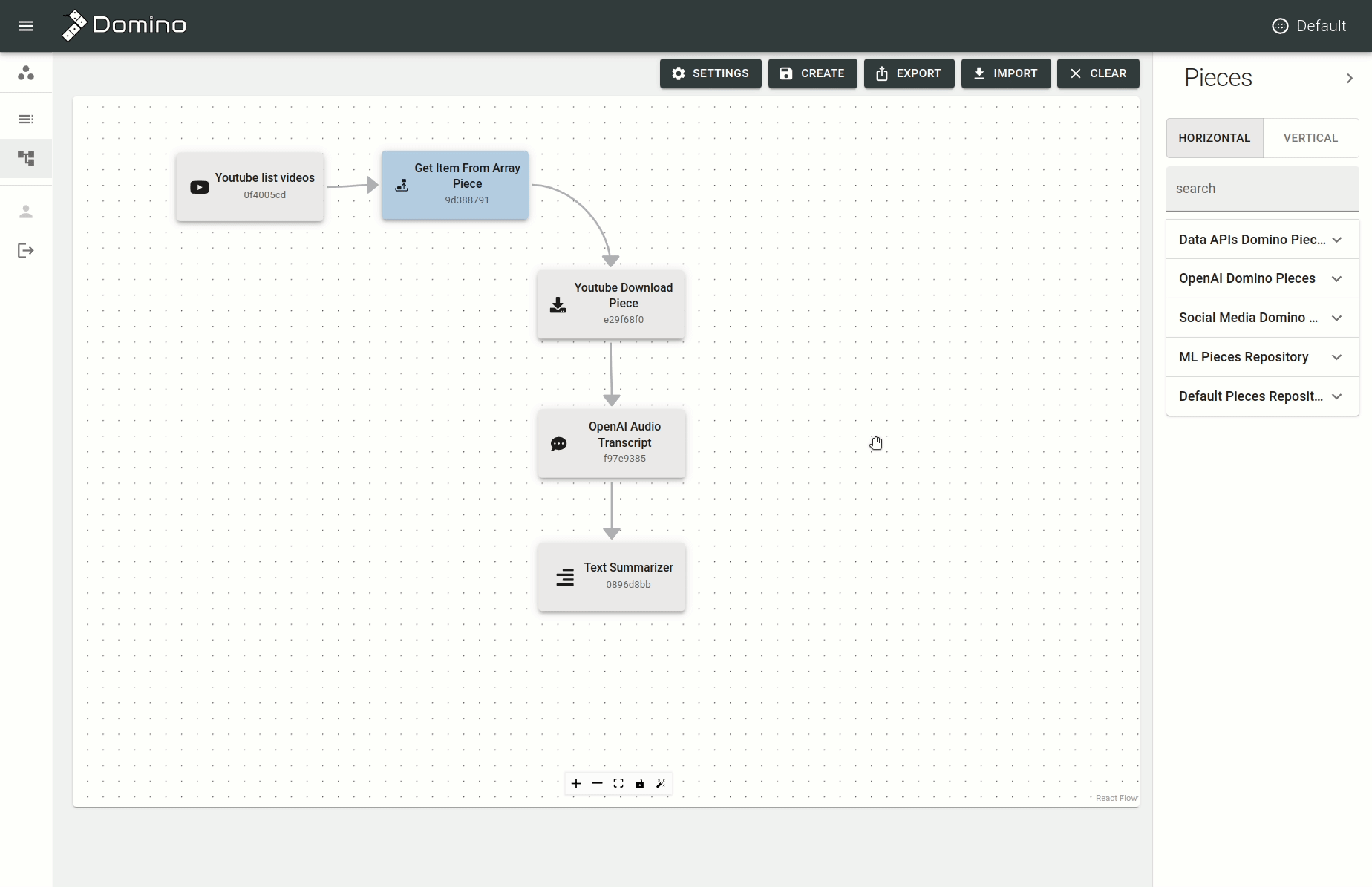This screenshot has height=887, width=1372.
Task: Click the Default workspace label
Action: [x=1321, y=26]
